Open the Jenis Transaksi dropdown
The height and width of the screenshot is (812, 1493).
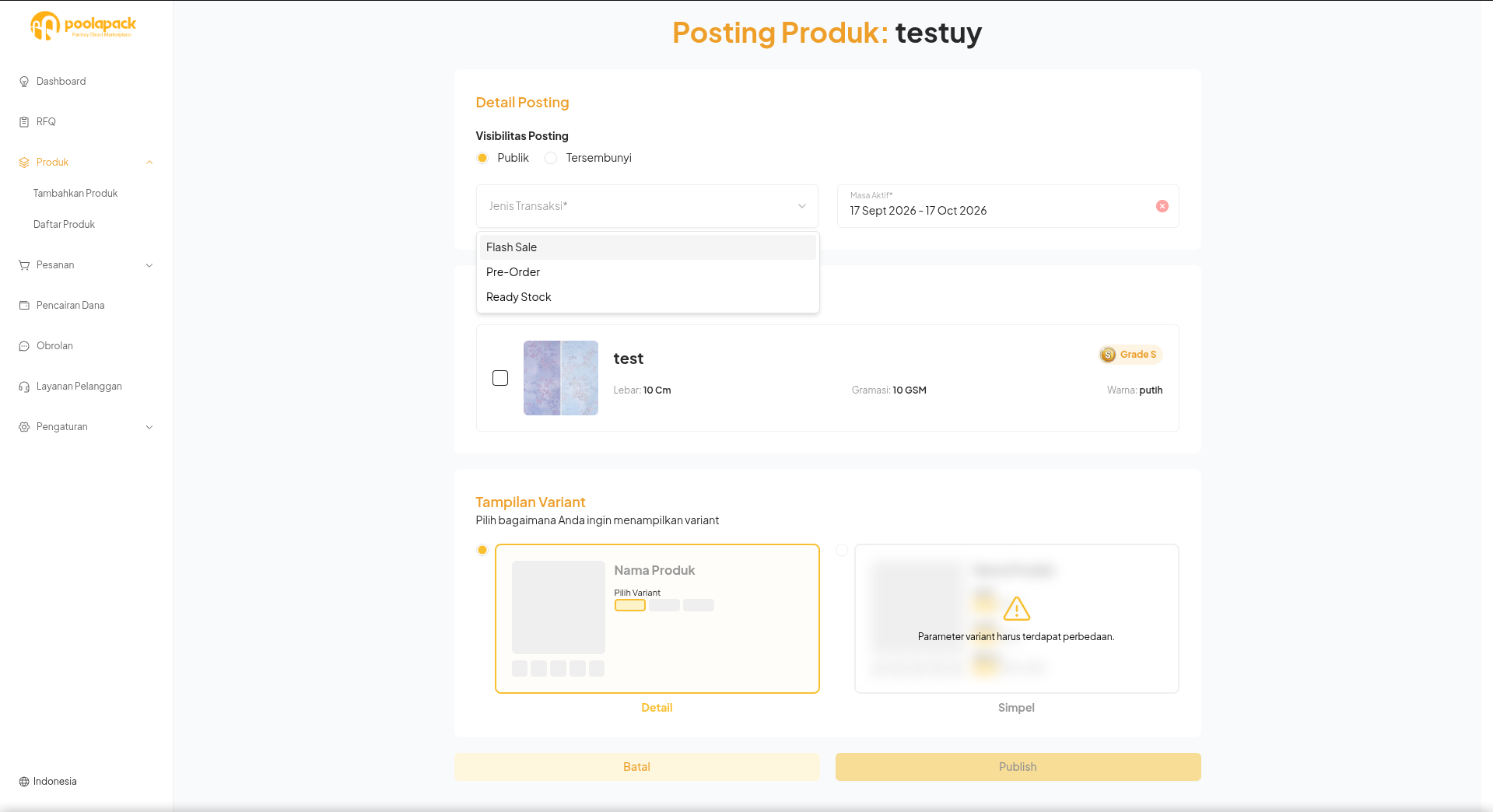(647, 206)
